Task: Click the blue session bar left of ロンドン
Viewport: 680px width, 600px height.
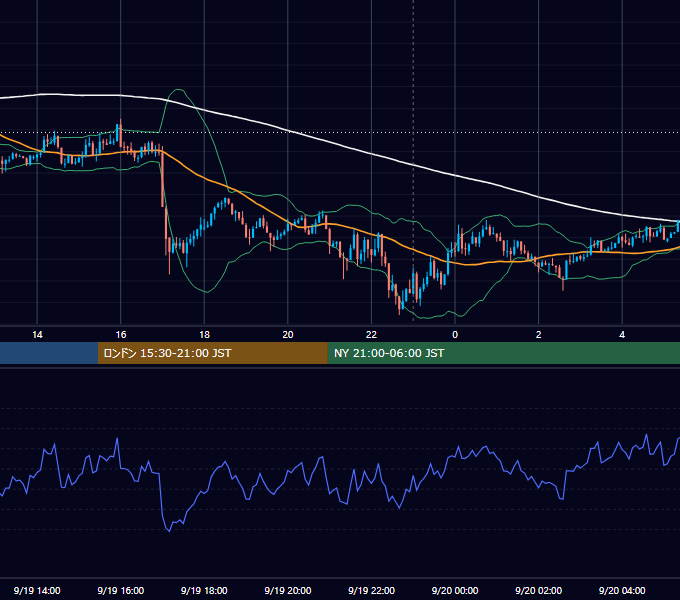Action: click(x=49, y=353)
